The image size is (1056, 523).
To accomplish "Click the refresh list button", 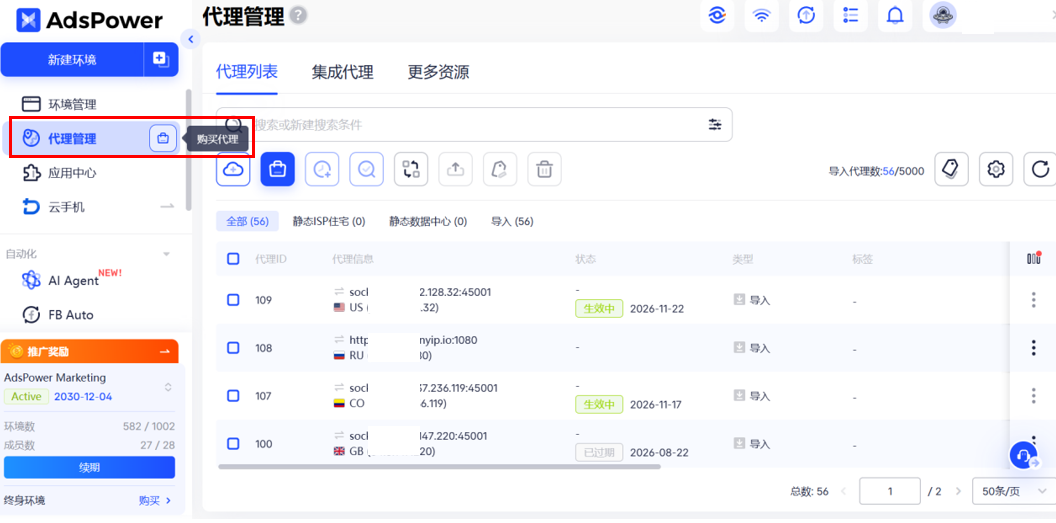I will pyautogui.click(x=1041, y=169).
